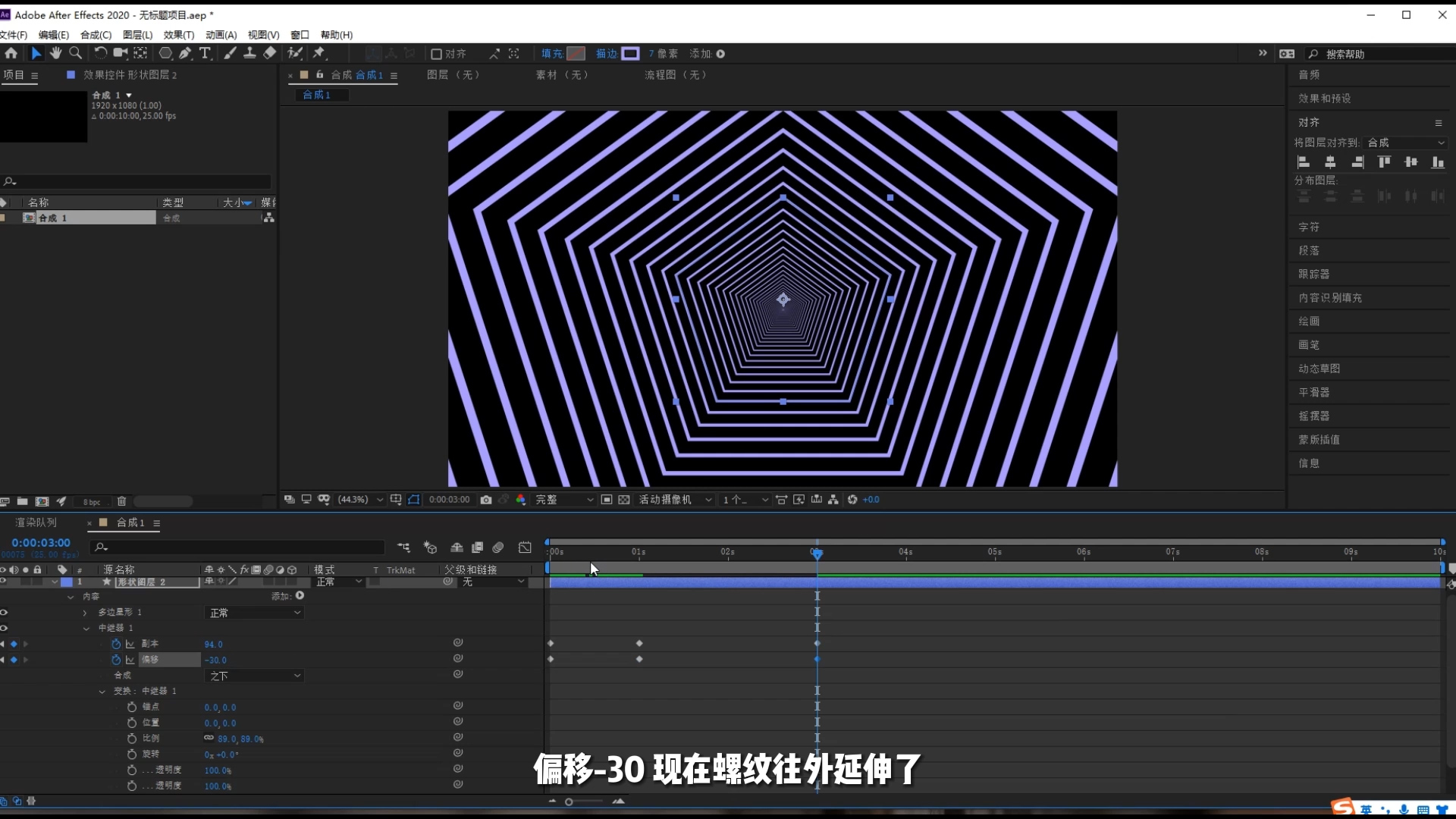Image resolution: width=1456 pixels, height=819 pixels.
Task: Select the Selection (arrow) tool
Action: (36, 53)
